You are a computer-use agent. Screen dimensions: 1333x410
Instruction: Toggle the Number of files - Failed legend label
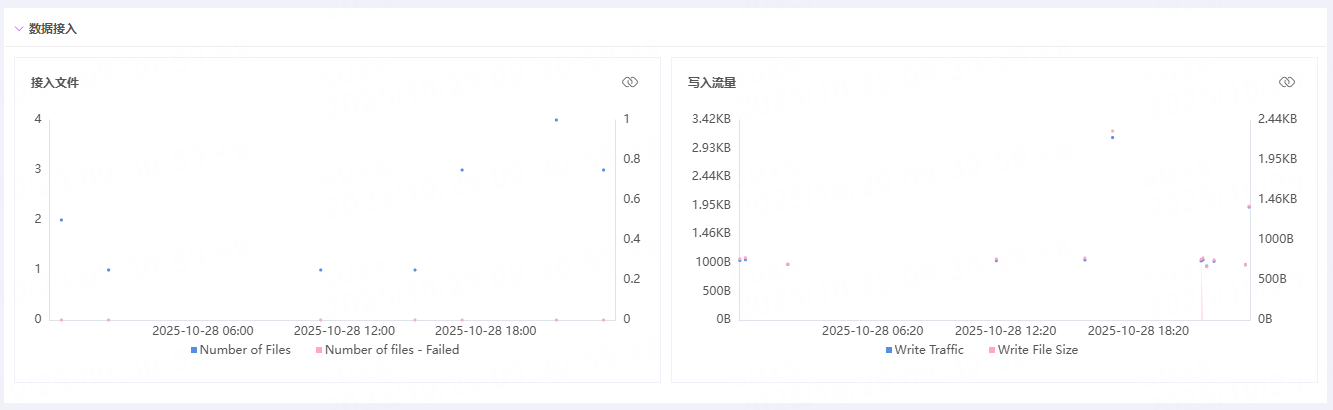click(x=392, y=350)
